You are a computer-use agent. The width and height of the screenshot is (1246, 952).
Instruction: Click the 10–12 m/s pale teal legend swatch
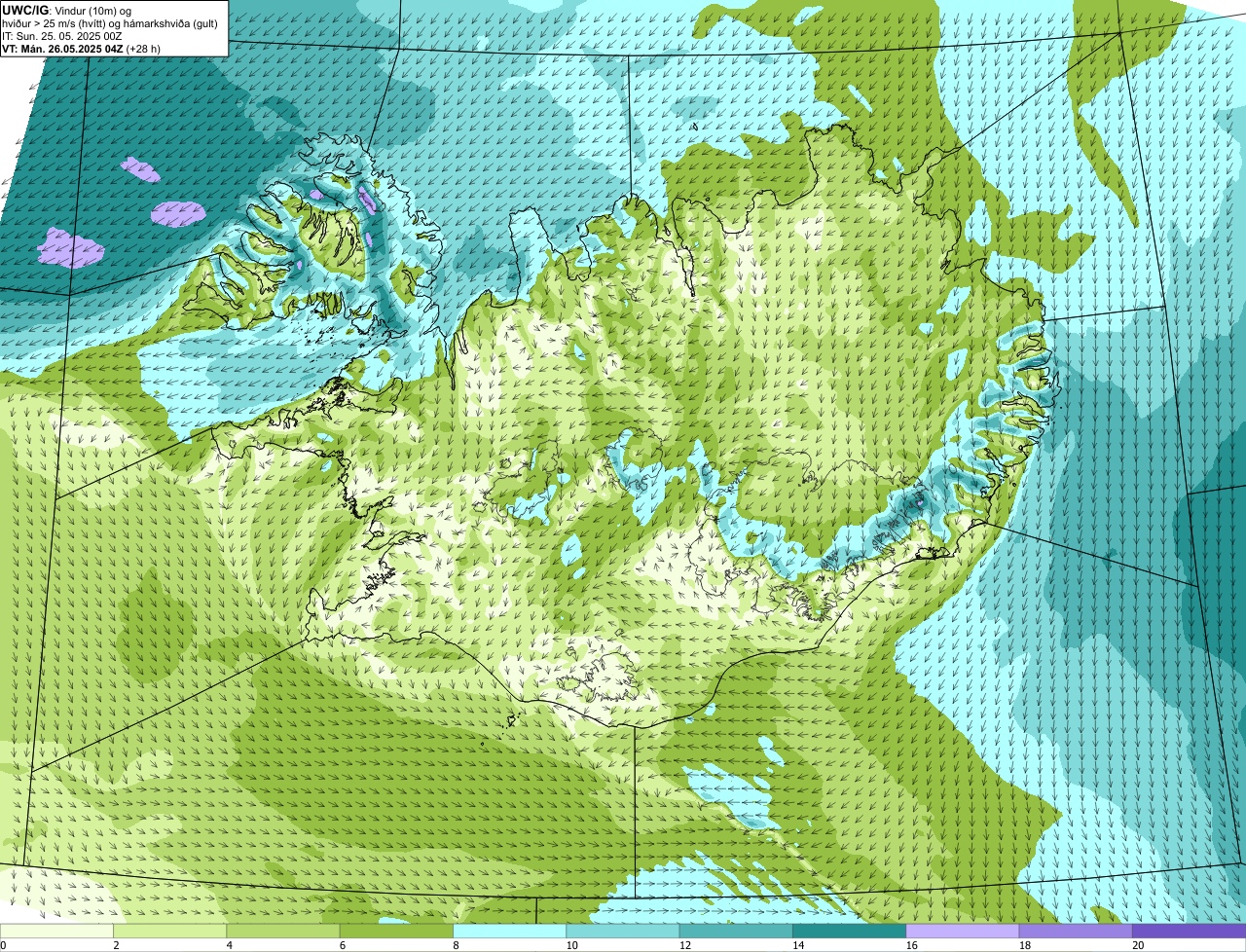tap(623, 932)
